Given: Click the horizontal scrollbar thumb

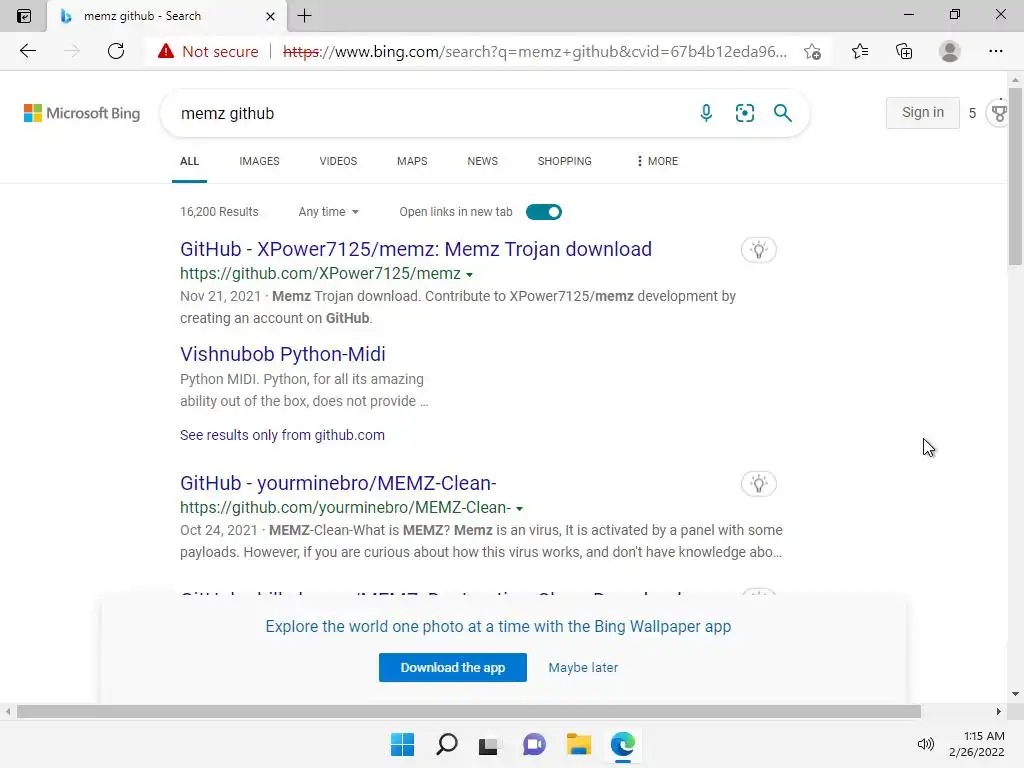Looking at the screenshot, I should (469, 711).
